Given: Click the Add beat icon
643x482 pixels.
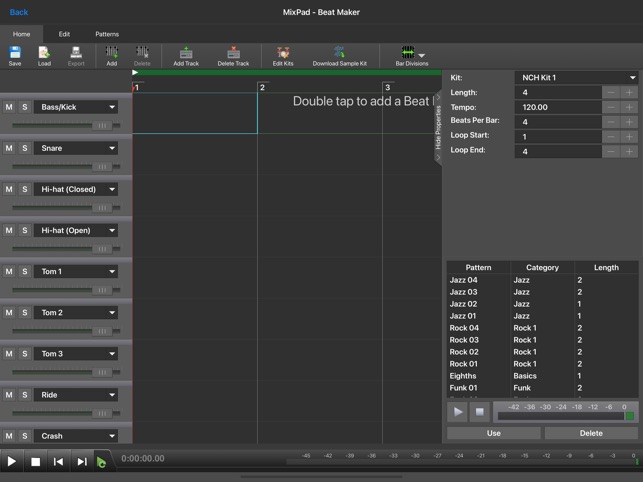Looking at the screenshot, I should tap(112, 56).
